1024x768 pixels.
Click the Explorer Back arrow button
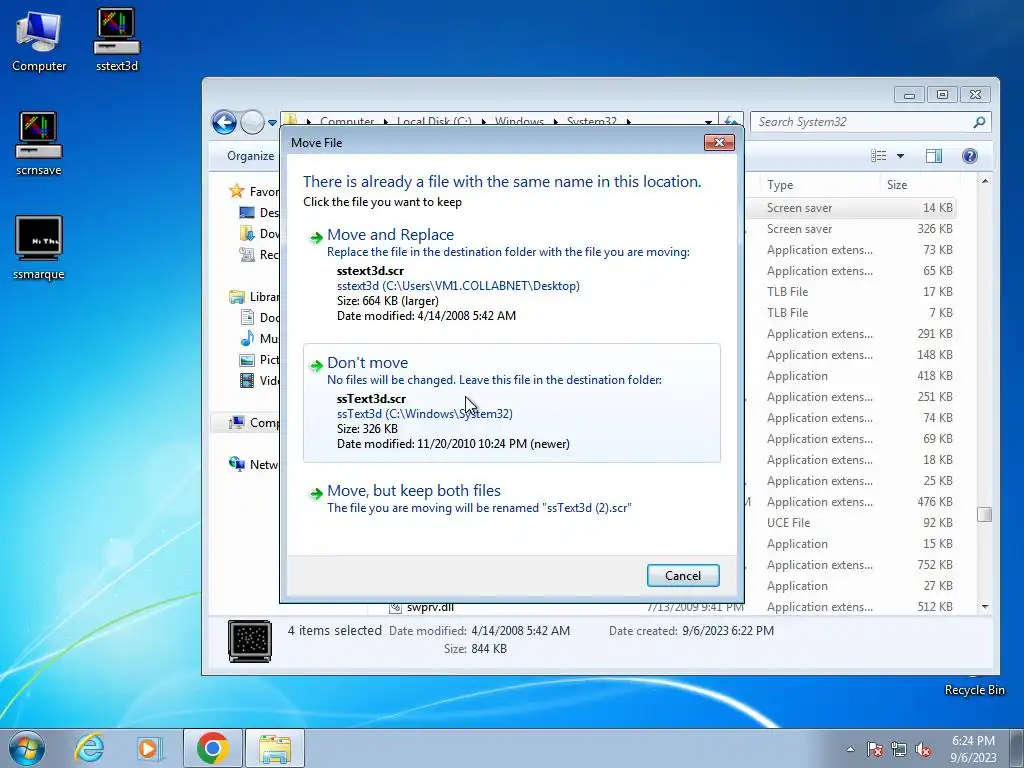click(x=224, y=122)
